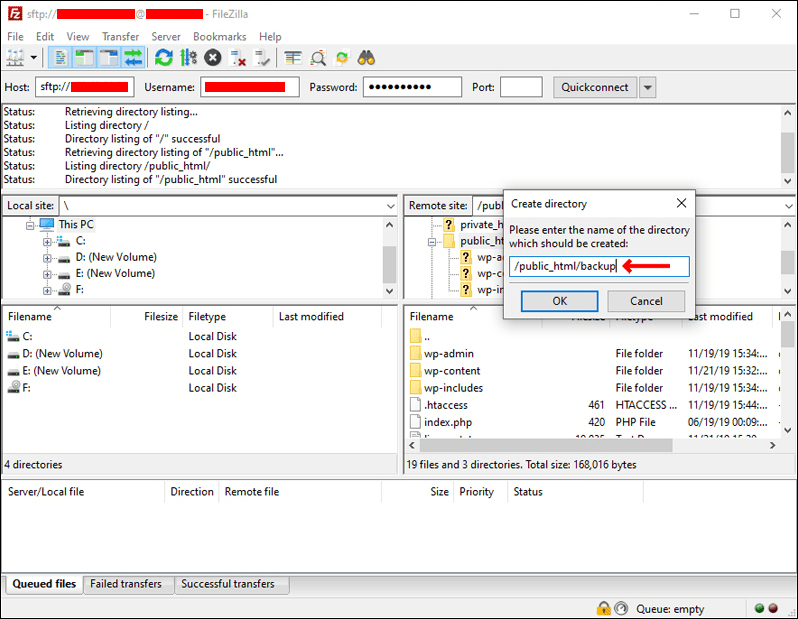Select C: drive in local file list
The image size is (798, 619).
coord(27,336)
